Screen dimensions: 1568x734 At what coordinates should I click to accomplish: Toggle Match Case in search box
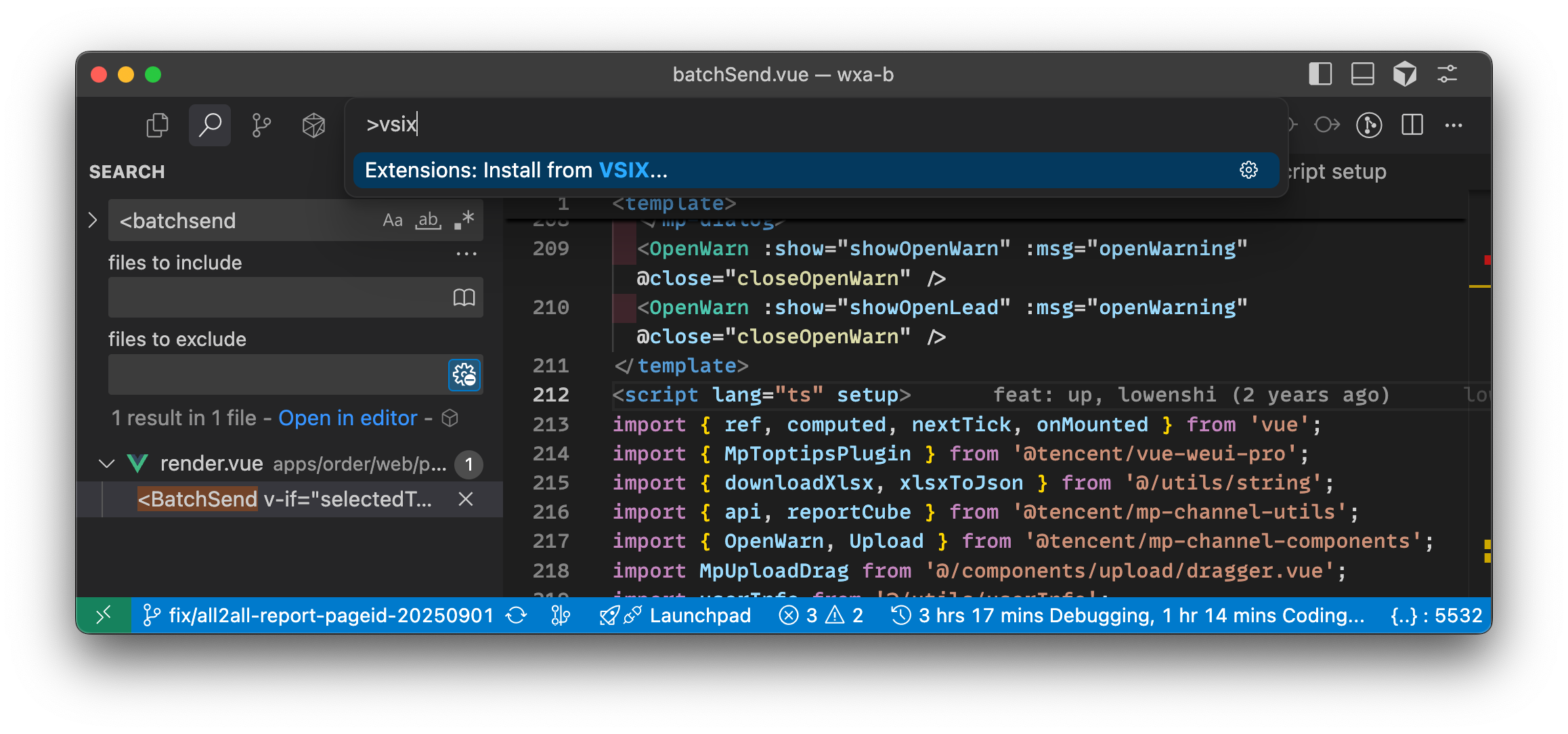(393, 221)
